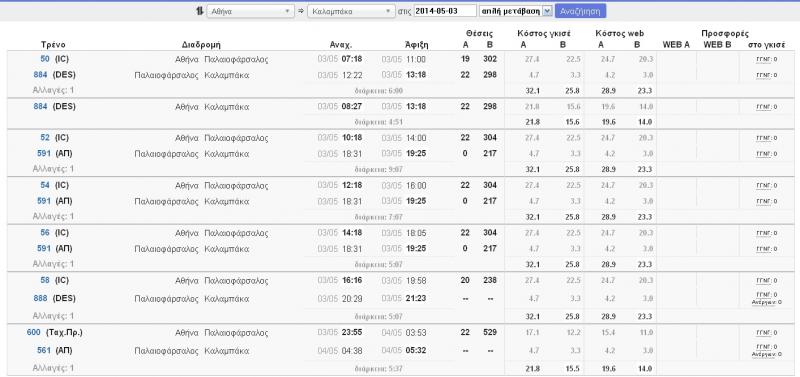Open train 56 (IC) link
Screen dimensions: 800x377
click(45, 233)
